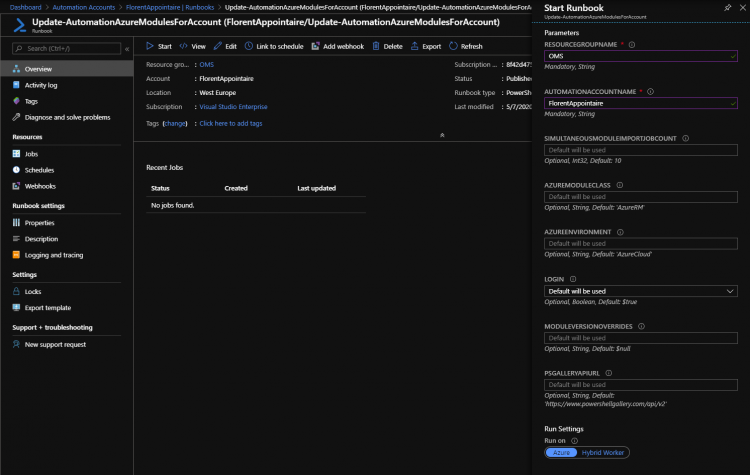Viewport: 750px width, 475px height.
Task: Click MODULEVERSIONOVERRIDES input field
Action: 640,338
